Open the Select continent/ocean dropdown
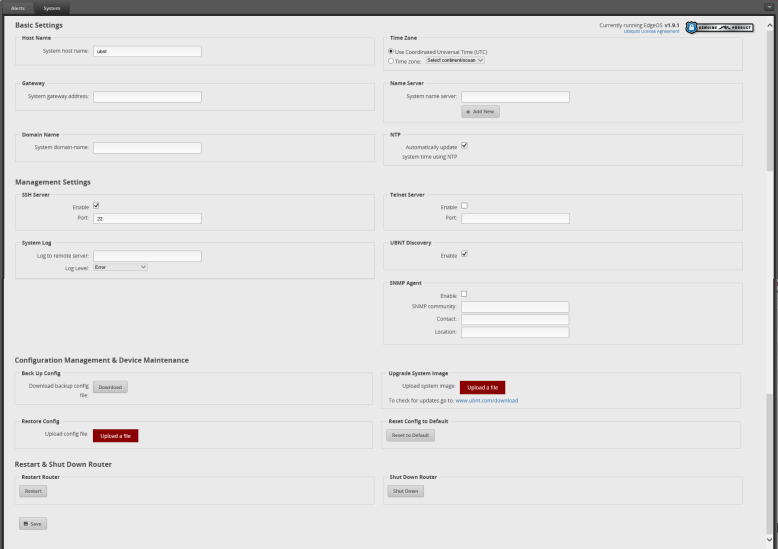 pos(455,61)
